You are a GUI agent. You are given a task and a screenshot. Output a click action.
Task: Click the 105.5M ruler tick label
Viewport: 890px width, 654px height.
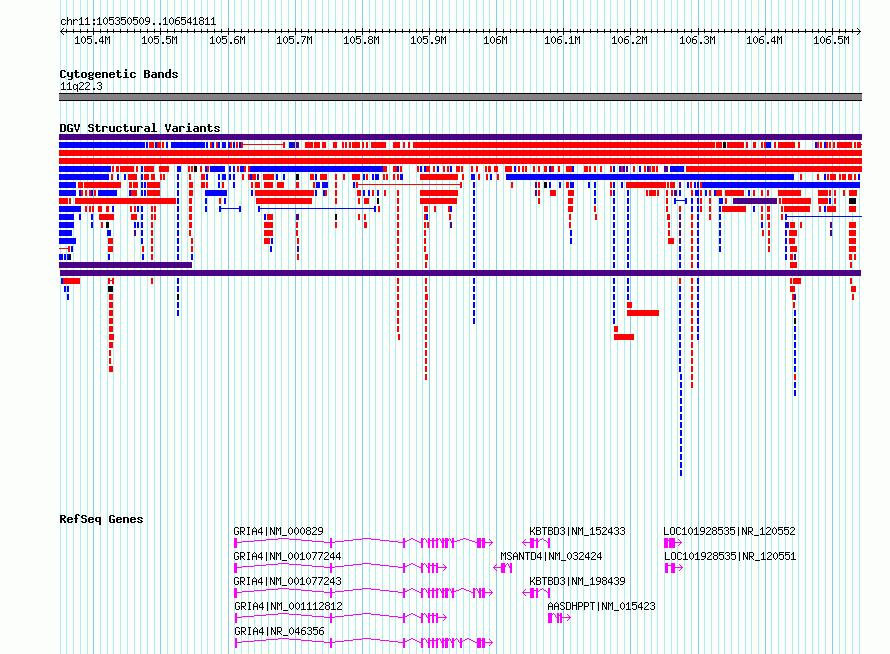click(x=159, y=40)
